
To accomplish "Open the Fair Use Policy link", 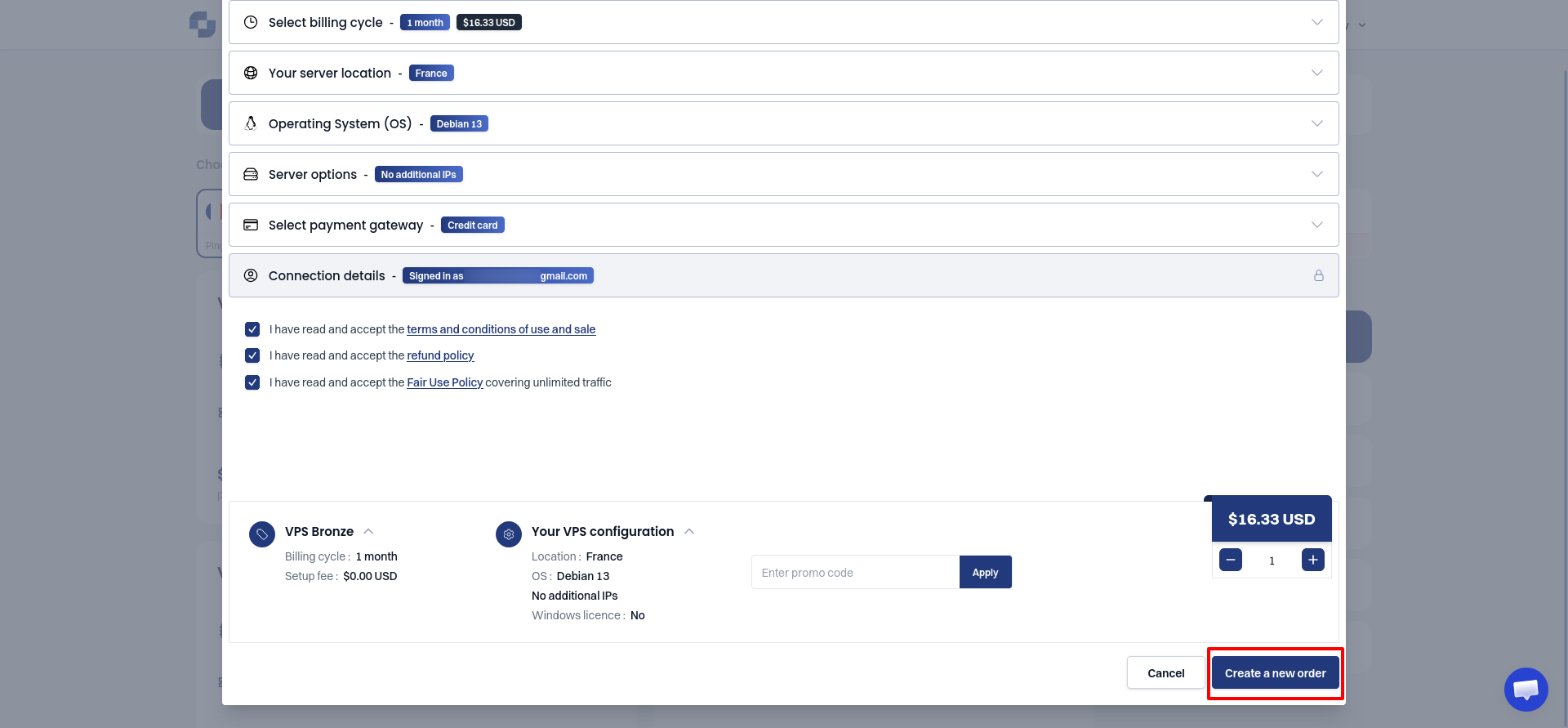I will pyautogui.click(x=445, y=382).
